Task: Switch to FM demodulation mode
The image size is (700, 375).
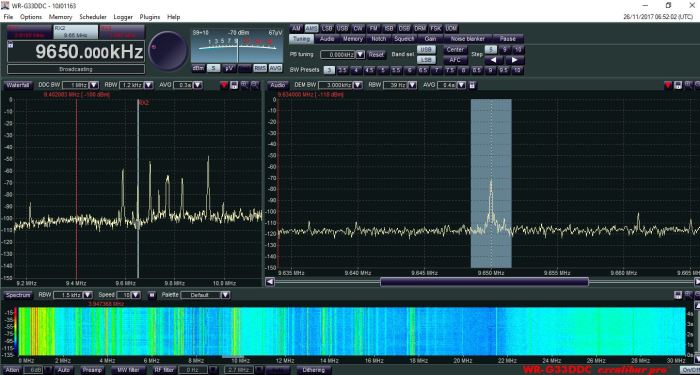Action: 373,28
